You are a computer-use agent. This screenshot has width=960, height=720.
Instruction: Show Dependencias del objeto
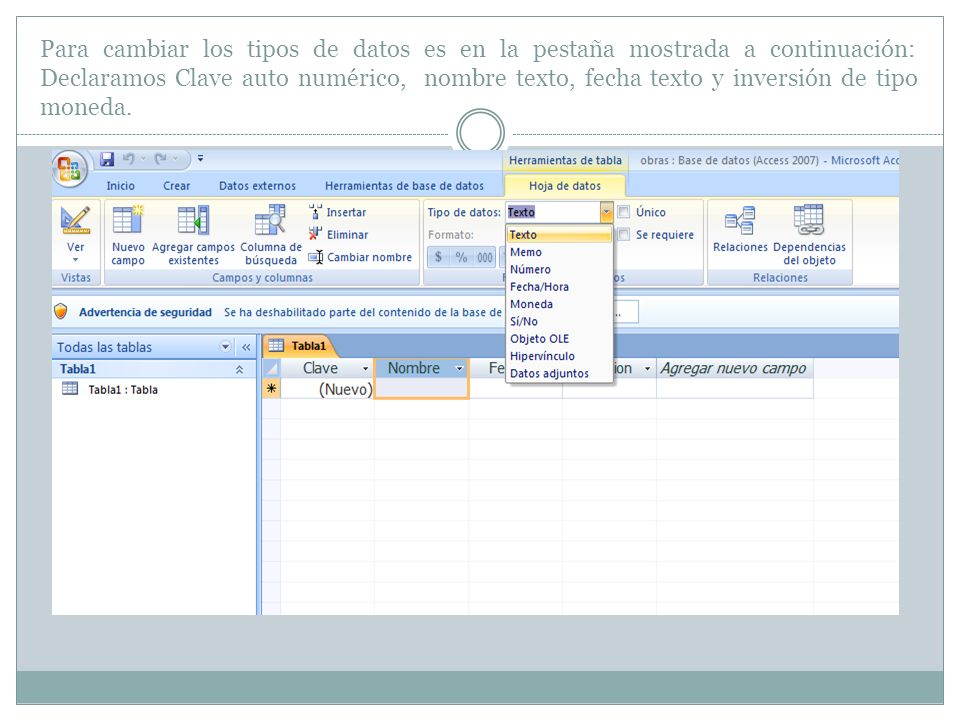(x=809, y=236)
